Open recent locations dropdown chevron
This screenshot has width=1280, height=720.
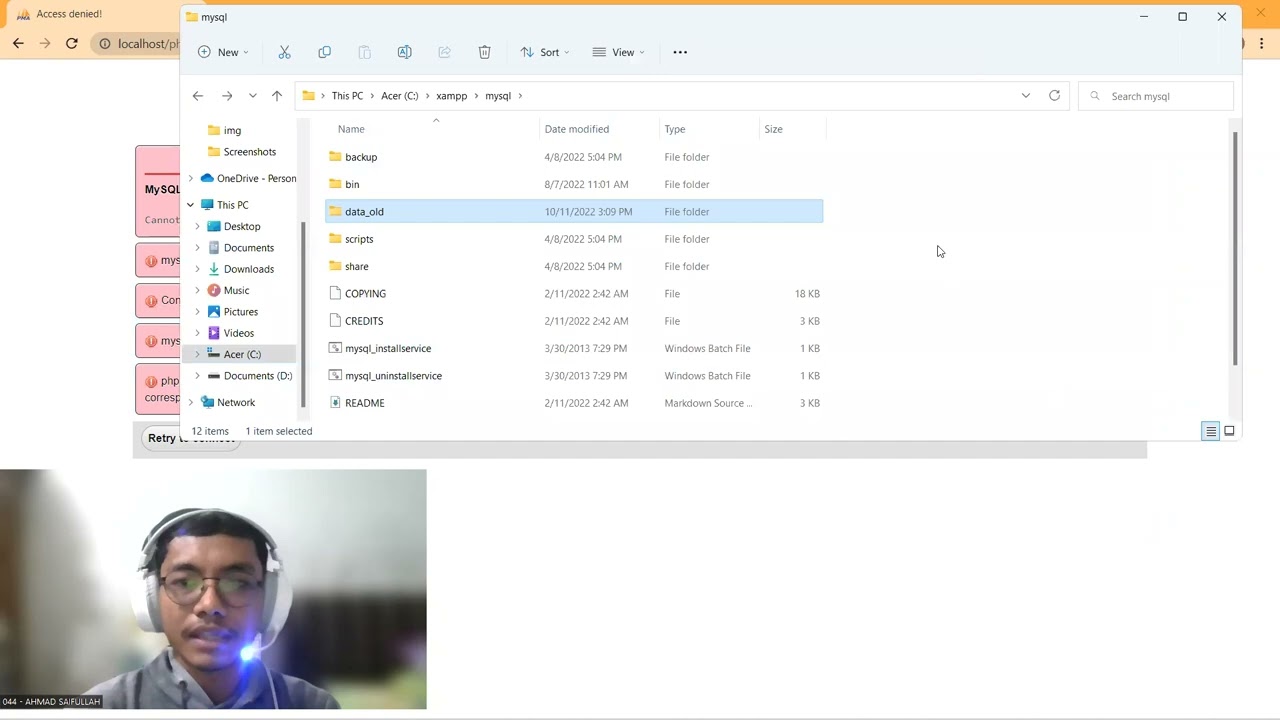pyautogui.click(x=252, y=96)
